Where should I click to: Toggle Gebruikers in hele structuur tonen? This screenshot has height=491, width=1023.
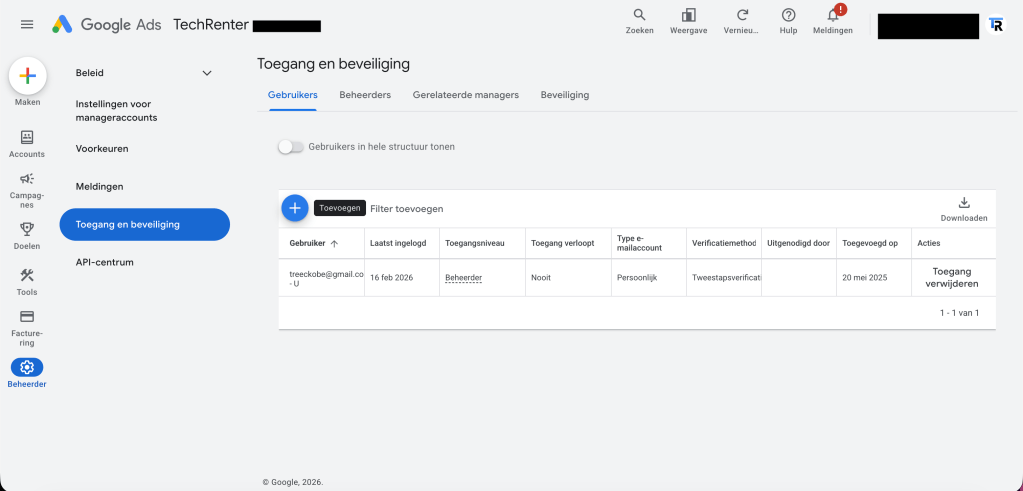[291, 147]
